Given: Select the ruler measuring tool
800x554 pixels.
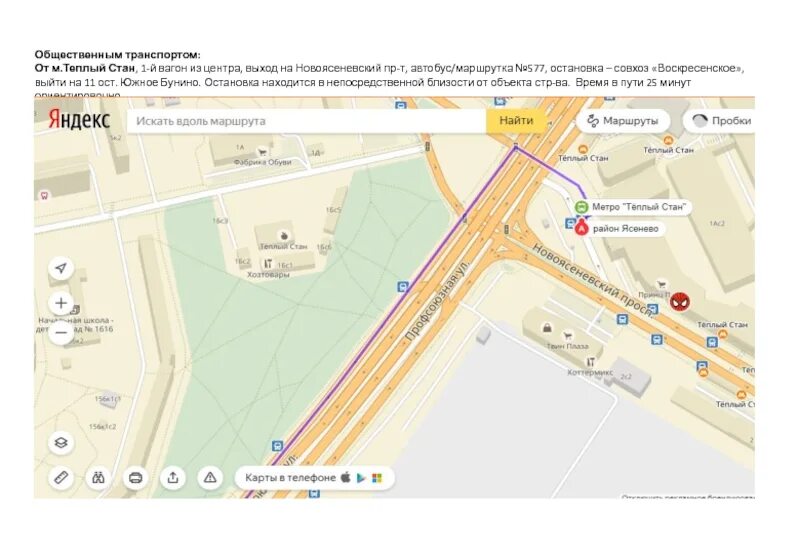Looking at the screenshot, I should tap(61, 478).
